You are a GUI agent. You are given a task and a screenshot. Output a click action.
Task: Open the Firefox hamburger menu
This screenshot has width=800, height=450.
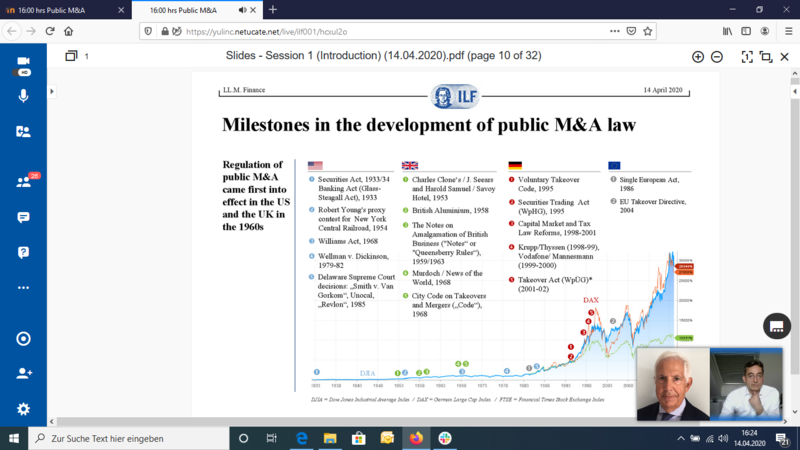point(789,31)
